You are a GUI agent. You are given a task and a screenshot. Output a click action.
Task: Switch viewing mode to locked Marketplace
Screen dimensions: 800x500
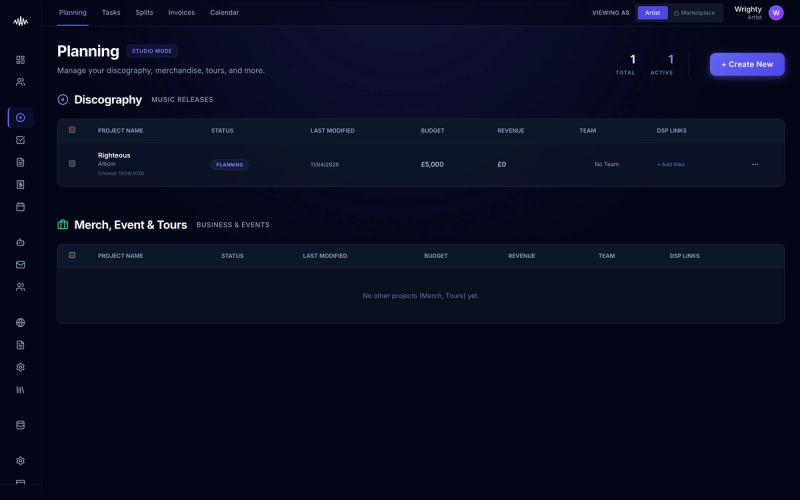694,13
